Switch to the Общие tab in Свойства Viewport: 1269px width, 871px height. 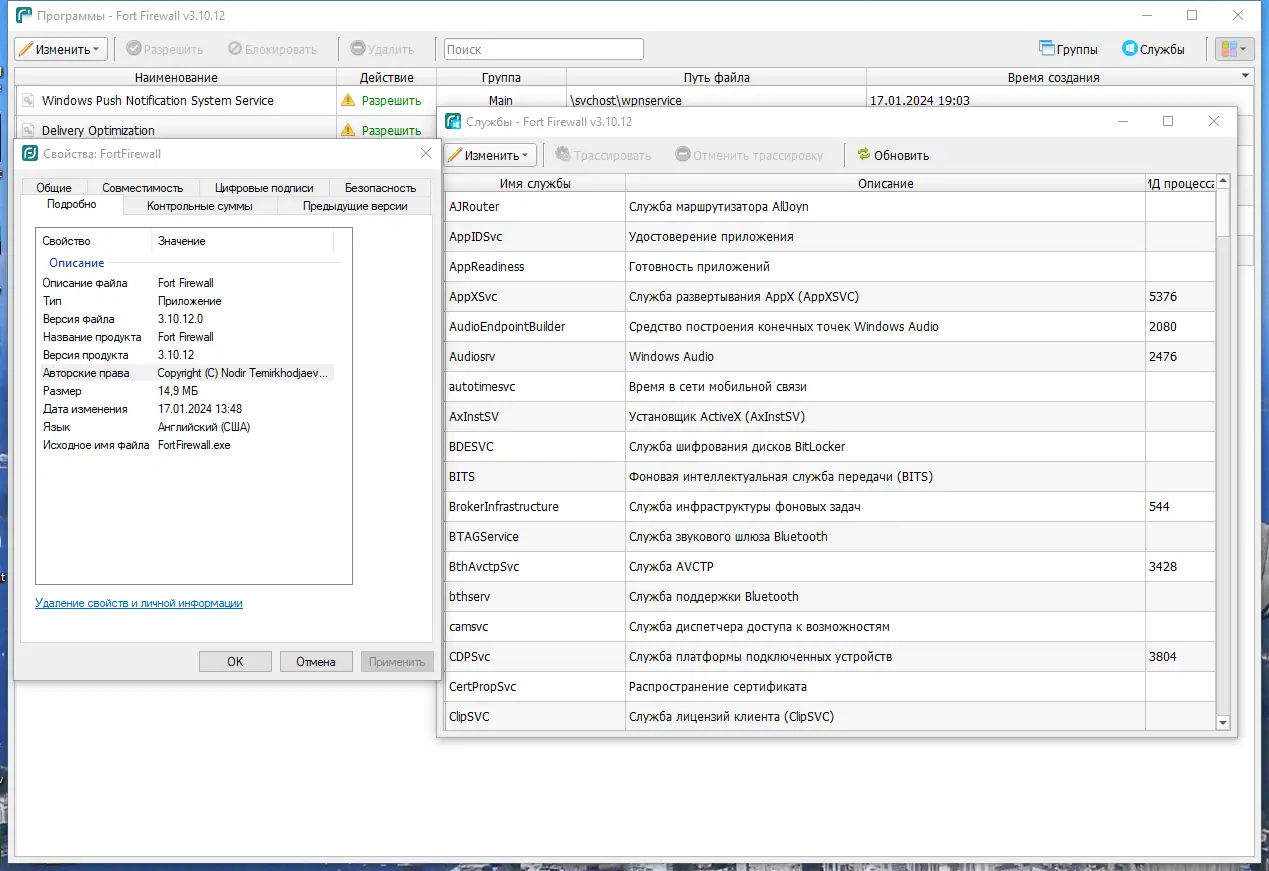pos(54,187)
